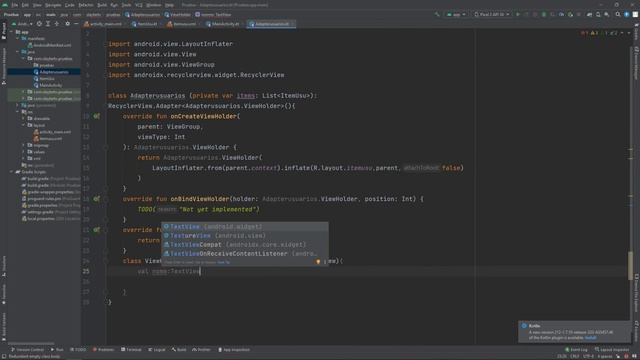The image size is (640, 360).
Task: Open the Event Log
Action: click(x=576, y=350)
